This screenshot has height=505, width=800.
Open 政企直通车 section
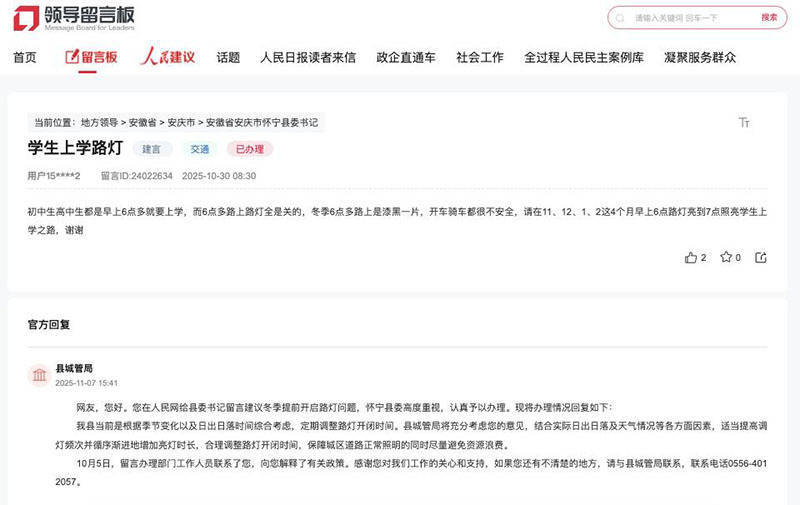coord(406,57)
